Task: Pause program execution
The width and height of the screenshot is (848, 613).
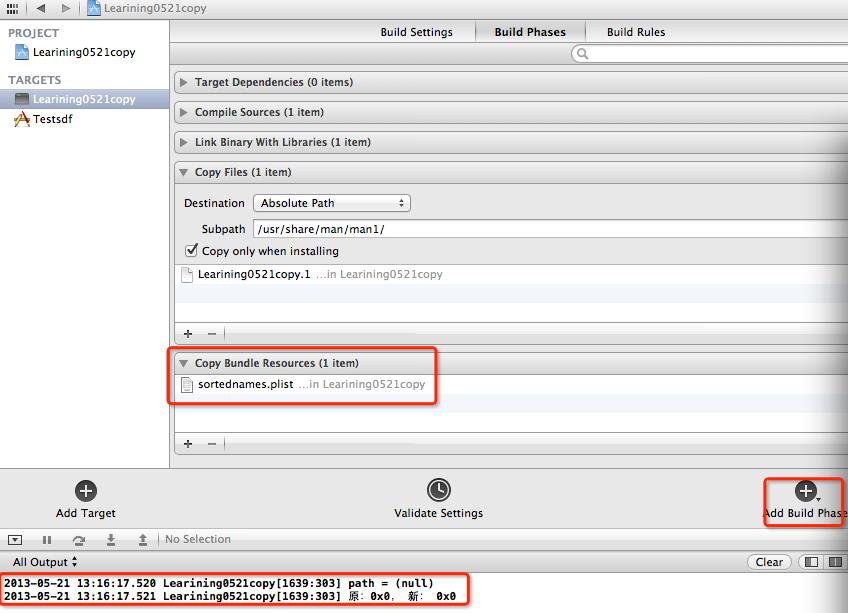Action: pos(47,540)
